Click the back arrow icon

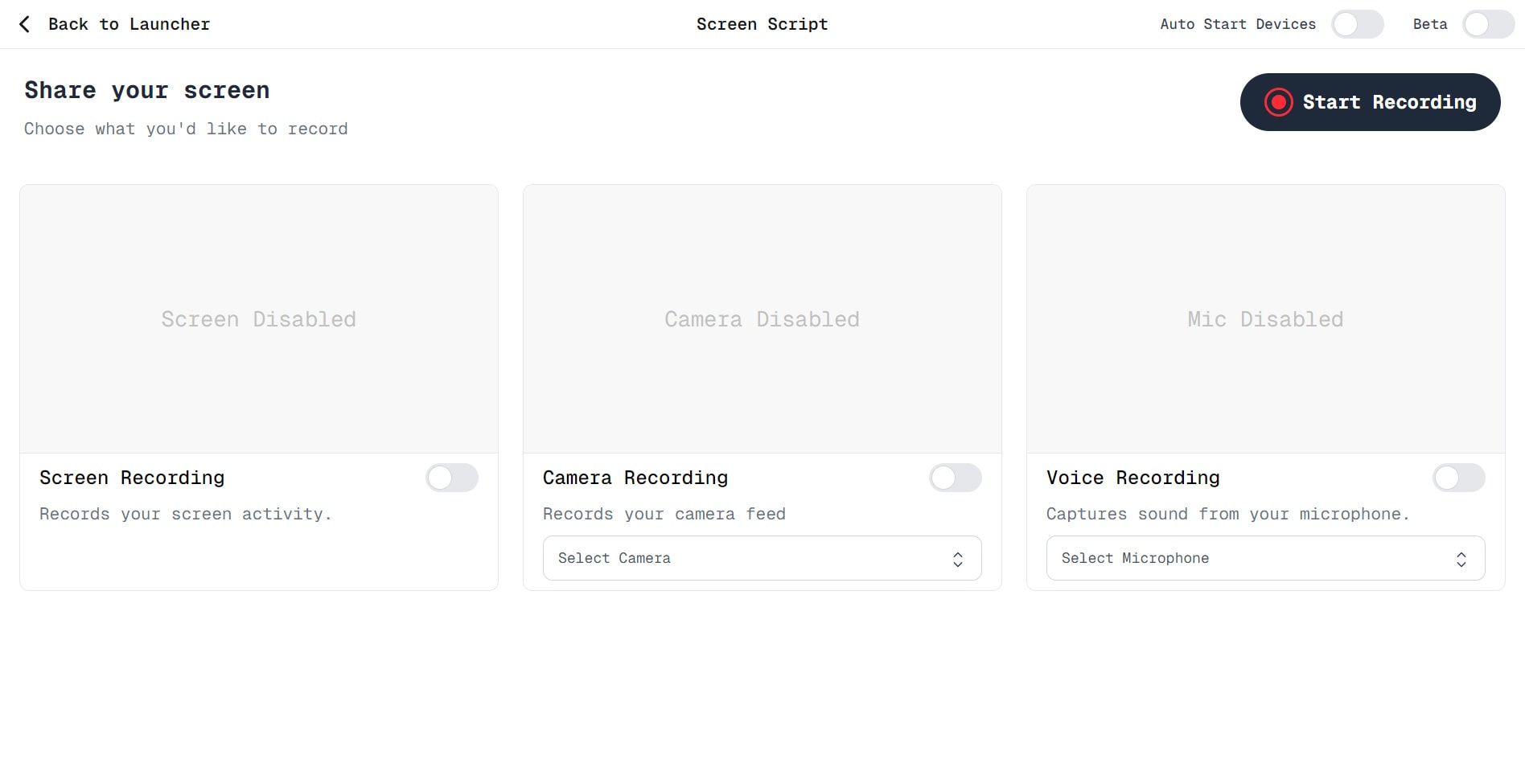pyautogui.click(x=24, y=24)
